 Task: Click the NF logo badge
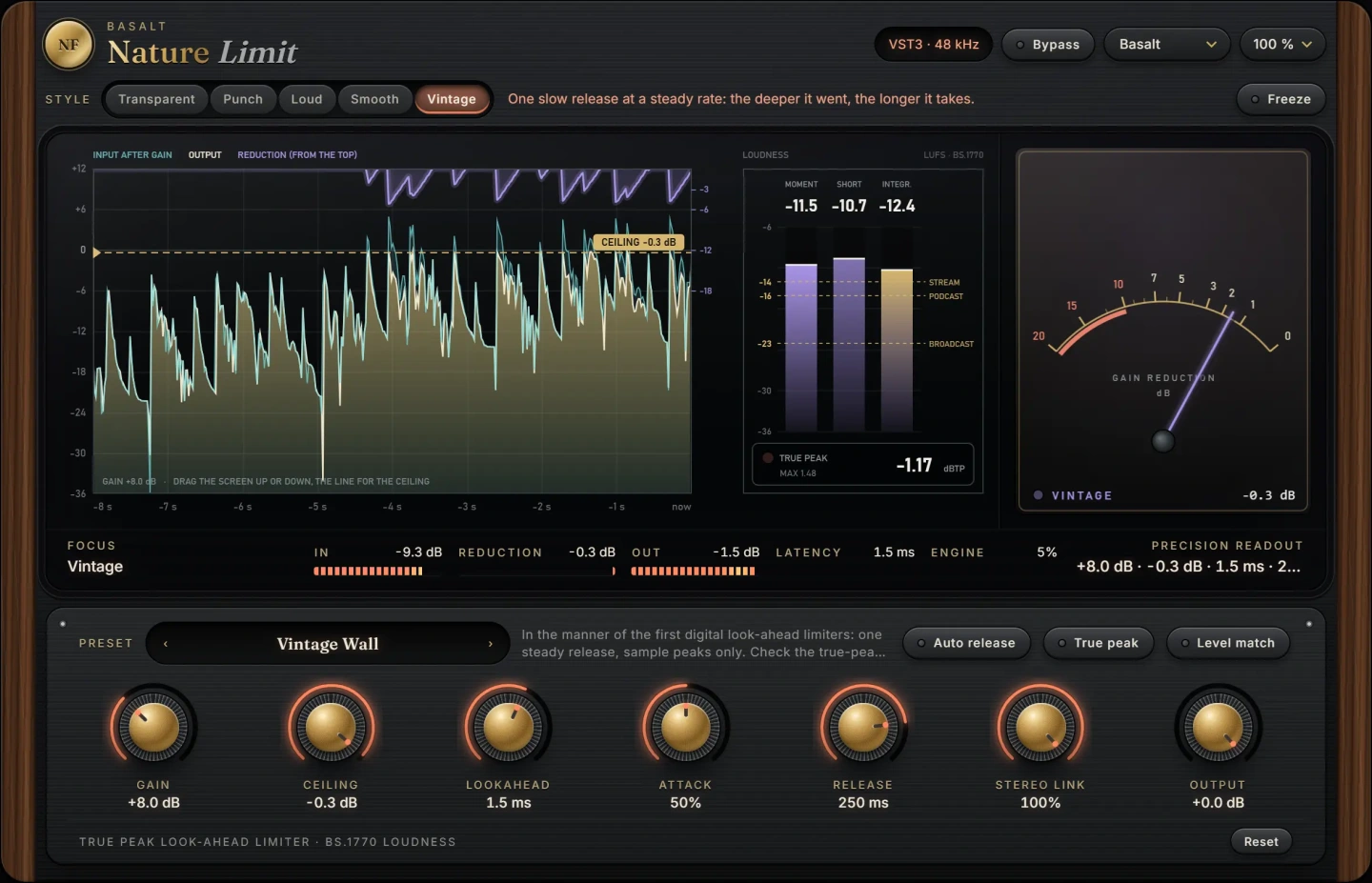(x=69, y=45)
